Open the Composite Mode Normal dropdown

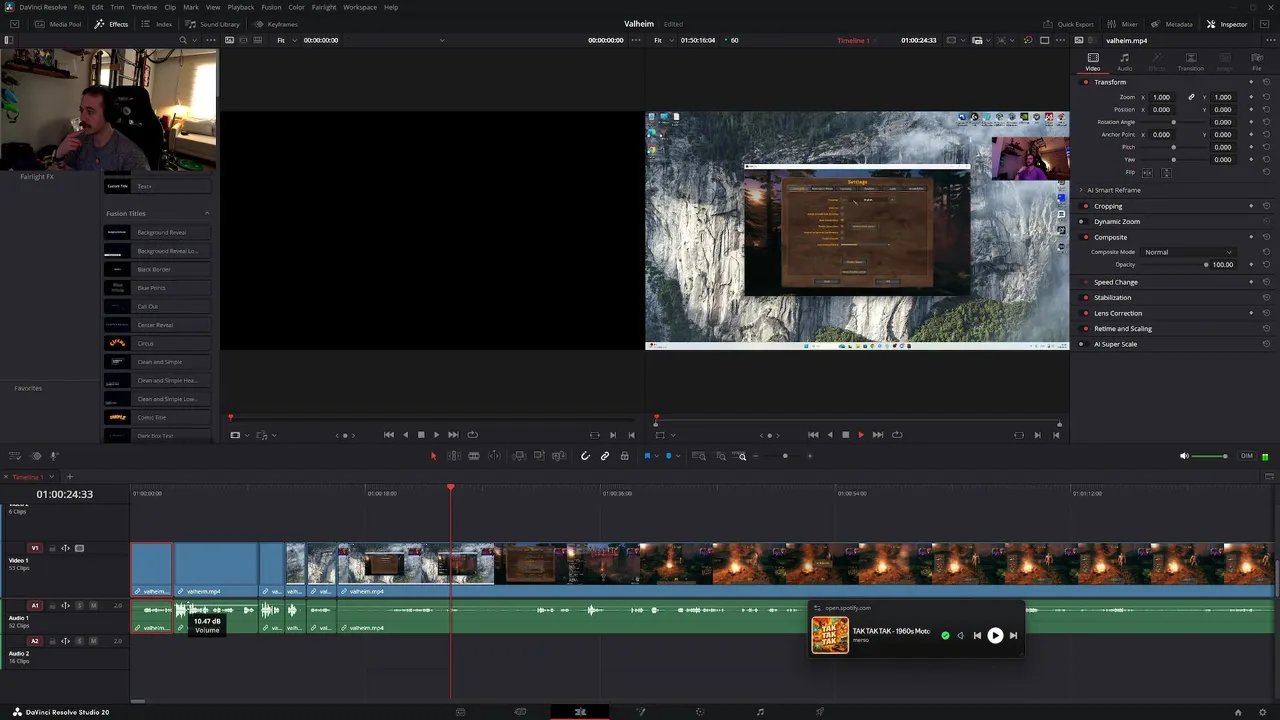(1188, 252)
